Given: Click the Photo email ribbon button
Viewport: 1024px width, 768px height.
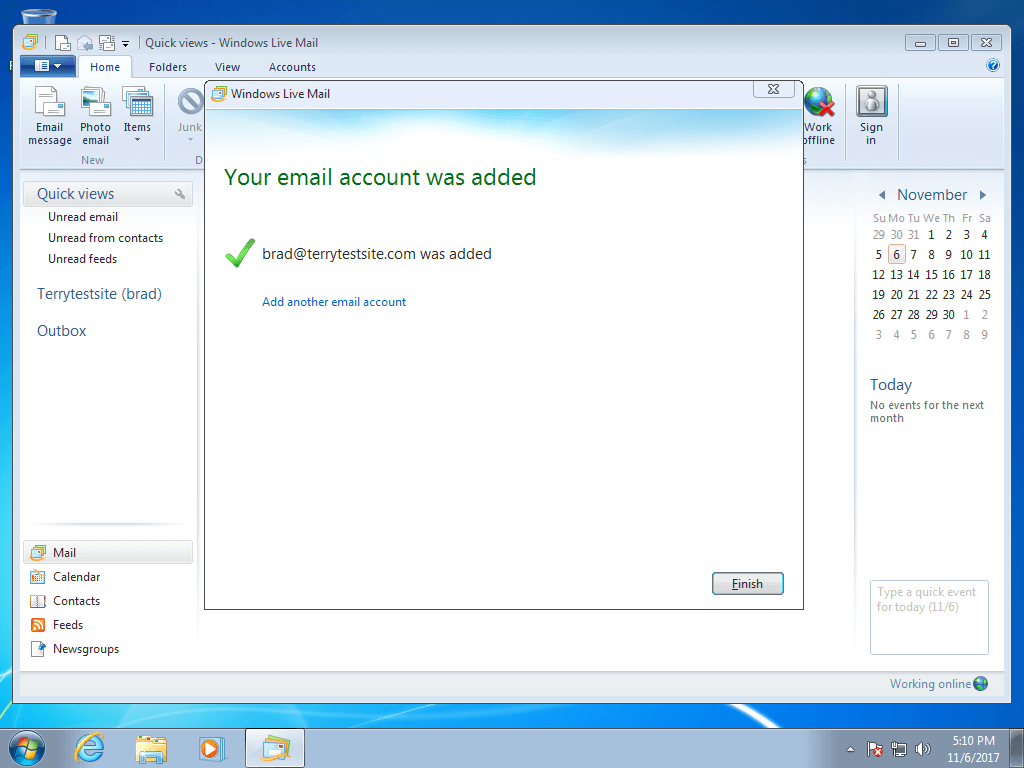Looking at the screenshot, I should coord(95,116).
